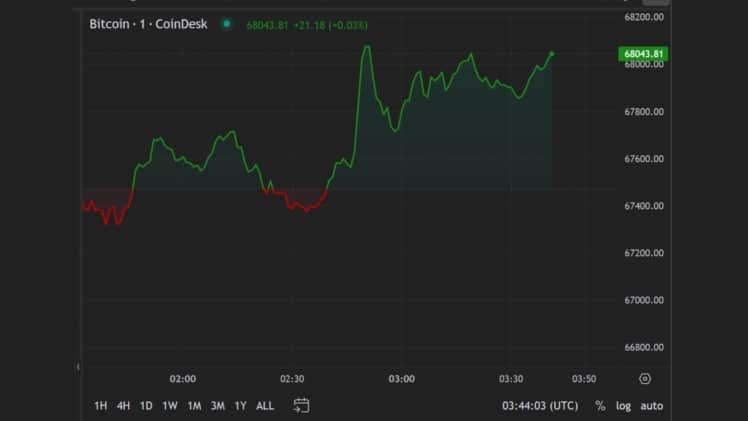Viewport: 748px width, 421px height.
Task: Choose the 1Y time range
Action: click(x=240, y=406)
